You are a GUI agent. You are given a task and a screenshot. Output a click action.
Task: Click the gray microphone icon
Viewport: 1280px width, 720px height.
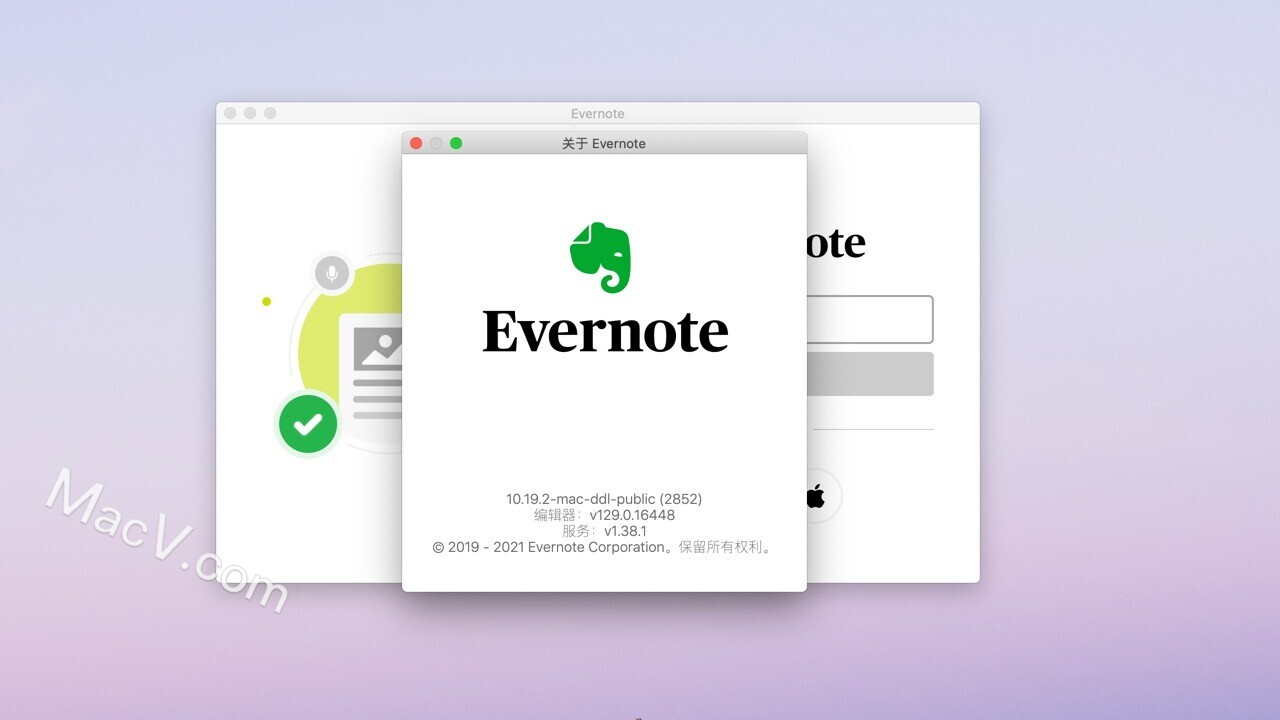(332, 272)
